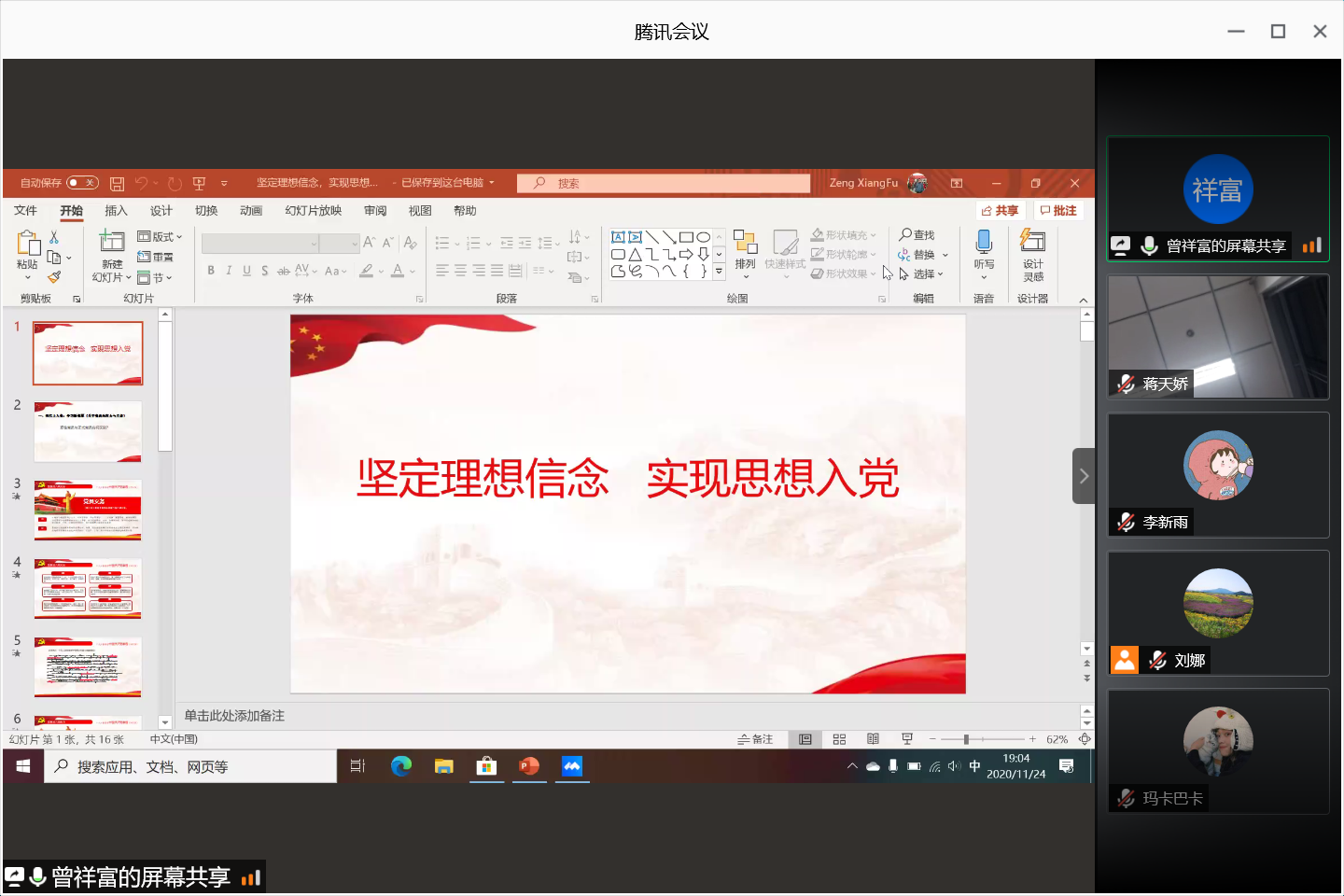Open Design Ideas (设计灵感) icon
The image size is (1344, 896).
tap(1032, 243)
